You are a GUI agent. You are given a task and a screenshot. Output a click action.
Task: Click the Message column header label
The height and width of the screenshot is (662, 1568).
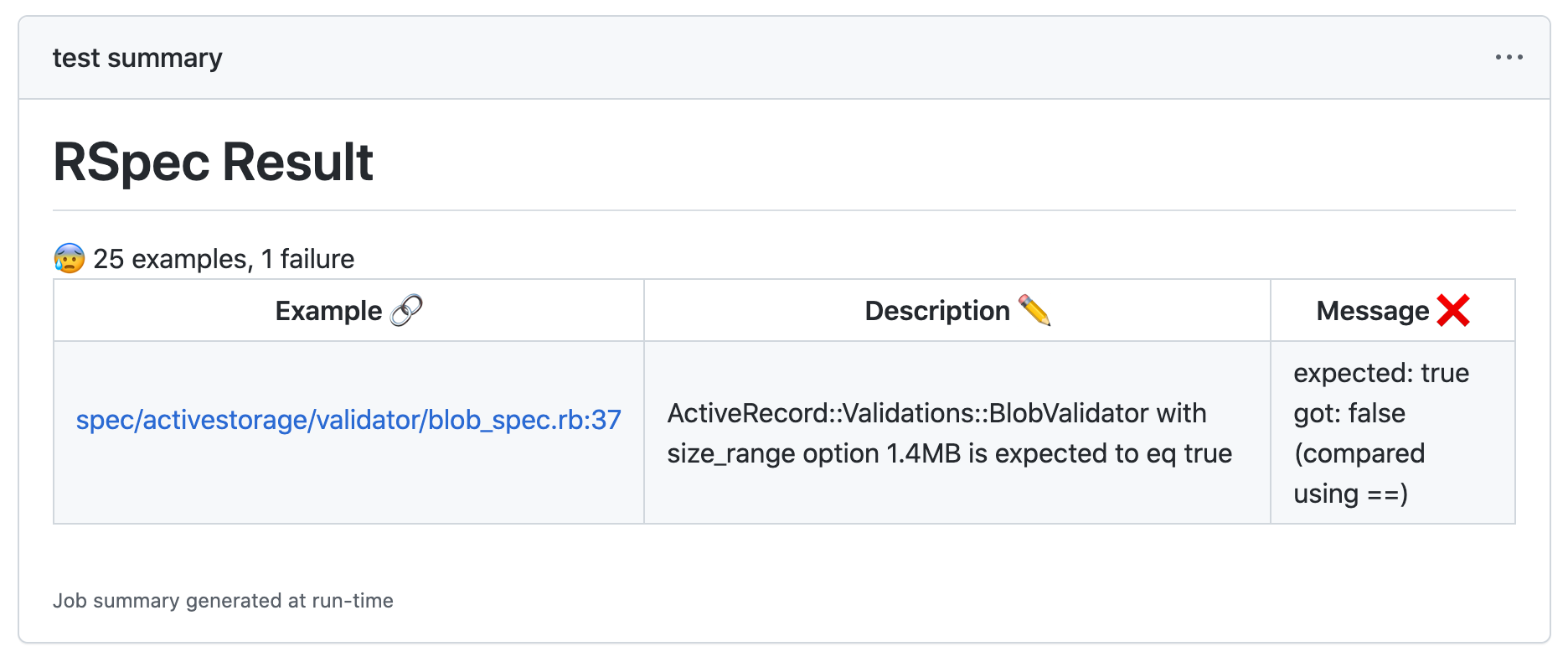click(x=1373, y=311)
